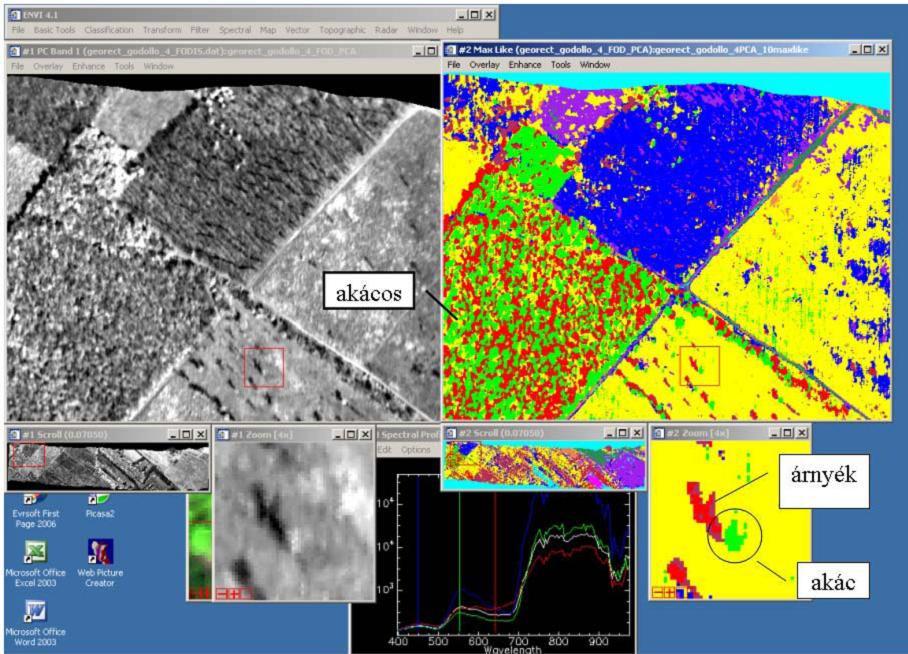This screenshot has width=908, height=654.
Task: Open Enhance menu in #1 PC Band window
Action: (89, 67)
